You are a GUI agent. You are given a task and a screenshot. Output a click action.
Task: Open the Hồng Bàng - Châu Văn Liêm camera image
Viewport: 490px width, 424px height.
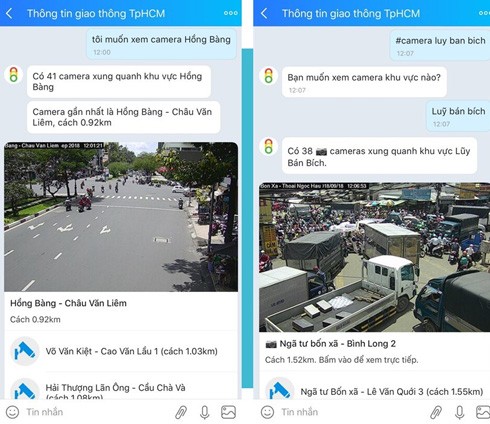click(121, 217)
